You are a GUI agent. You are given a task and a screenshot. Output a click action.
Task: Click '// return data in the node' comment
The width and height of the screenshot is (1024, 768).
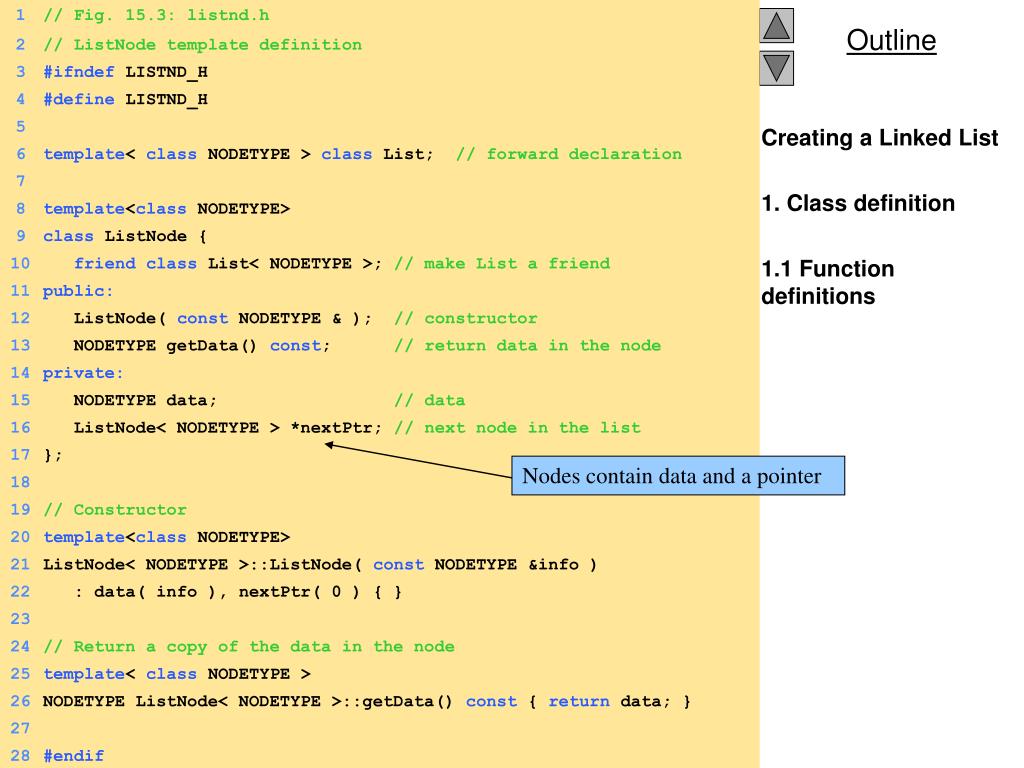[x=528, y=345]
